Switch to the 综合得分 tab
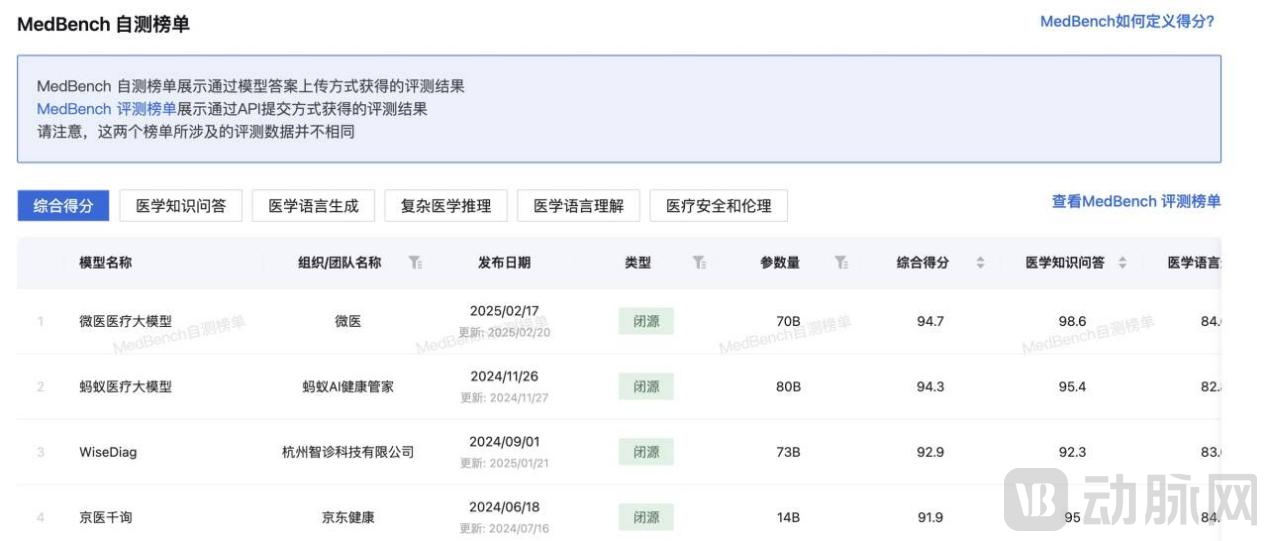The image size is (1267, 541). [x=63, y=206]
